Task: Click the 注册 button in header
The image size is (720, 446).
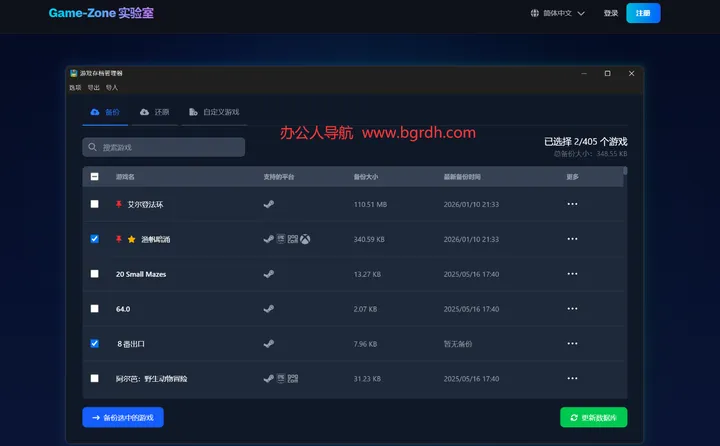Action: coord(643,13)
